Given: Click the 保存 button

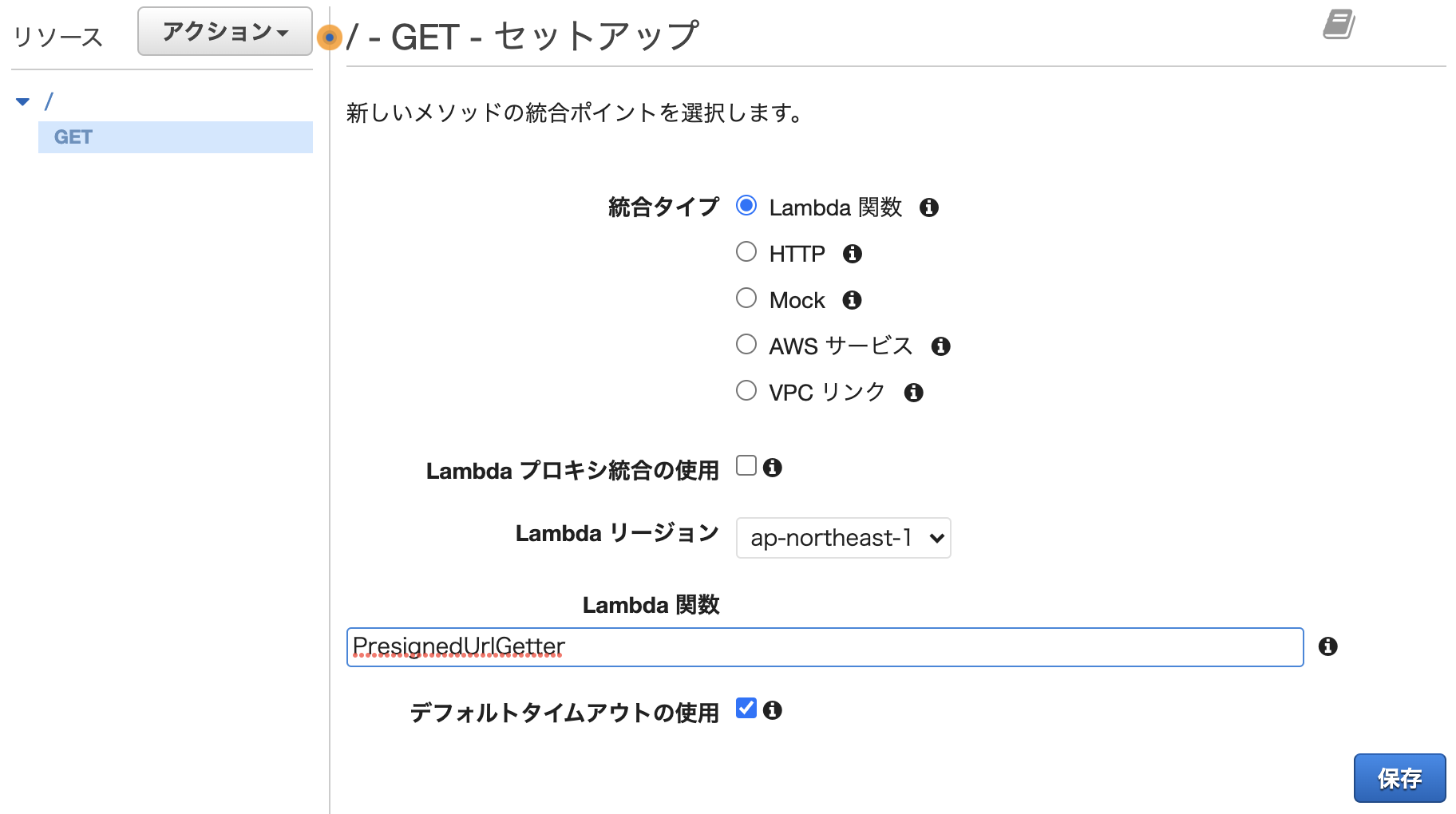Looking at the screenshot, I should point(1399,777).
